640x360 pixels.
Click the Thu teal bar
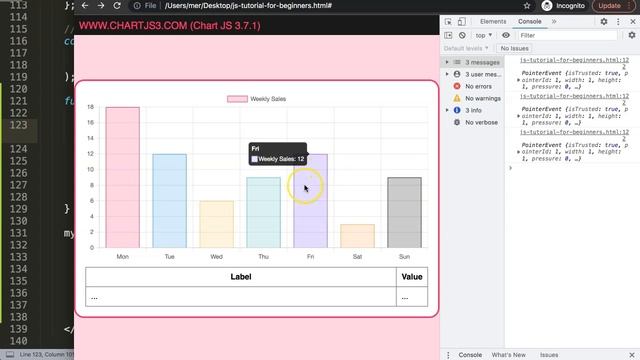263,212
